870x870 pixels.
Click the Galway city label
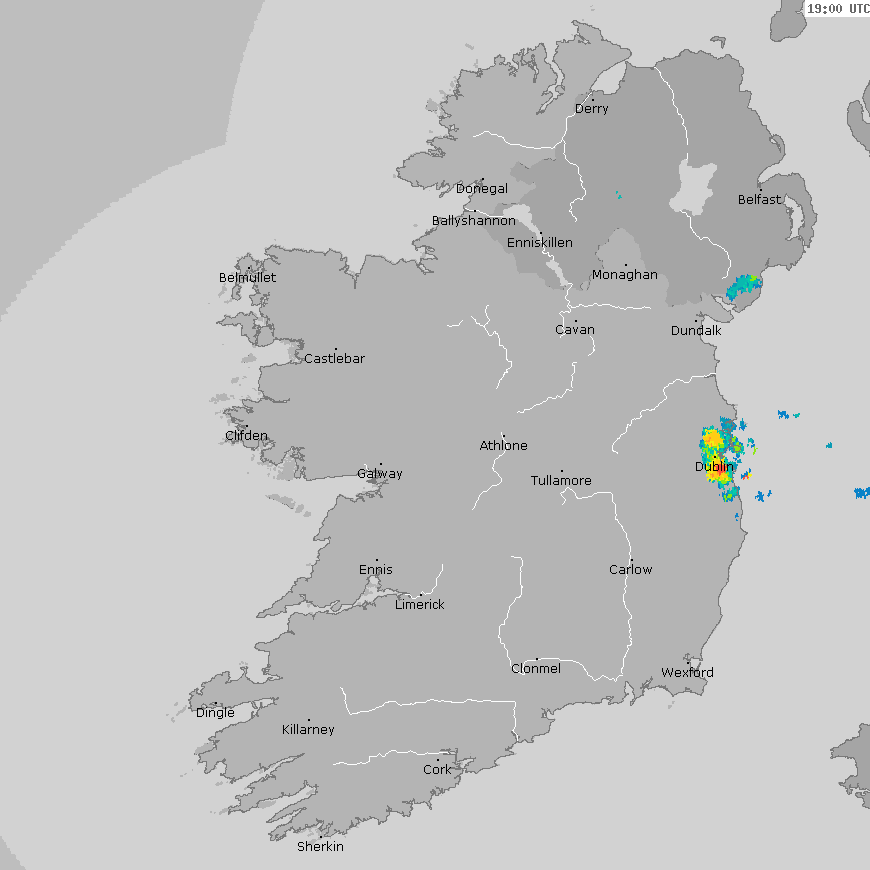coord(380,474)
